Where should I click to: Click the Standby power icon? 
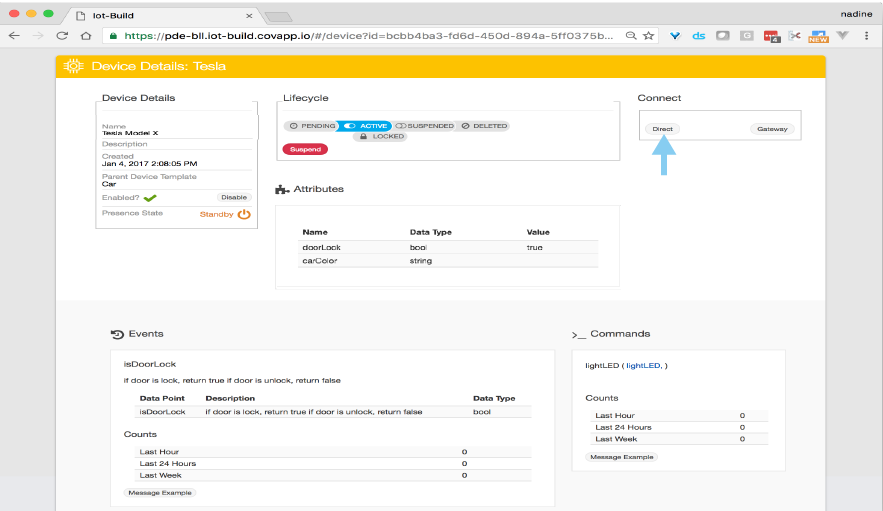[x=244, y=214]
